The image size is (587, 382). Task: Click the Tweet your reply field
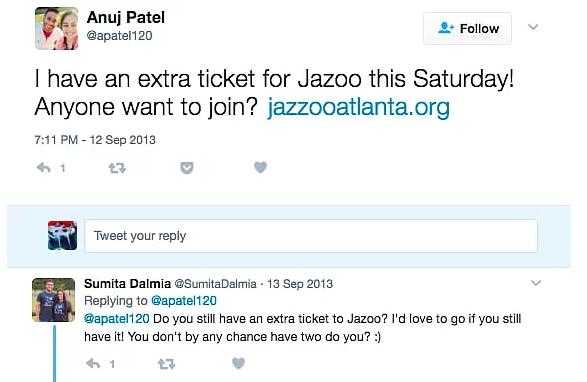[x=311, y=236]
